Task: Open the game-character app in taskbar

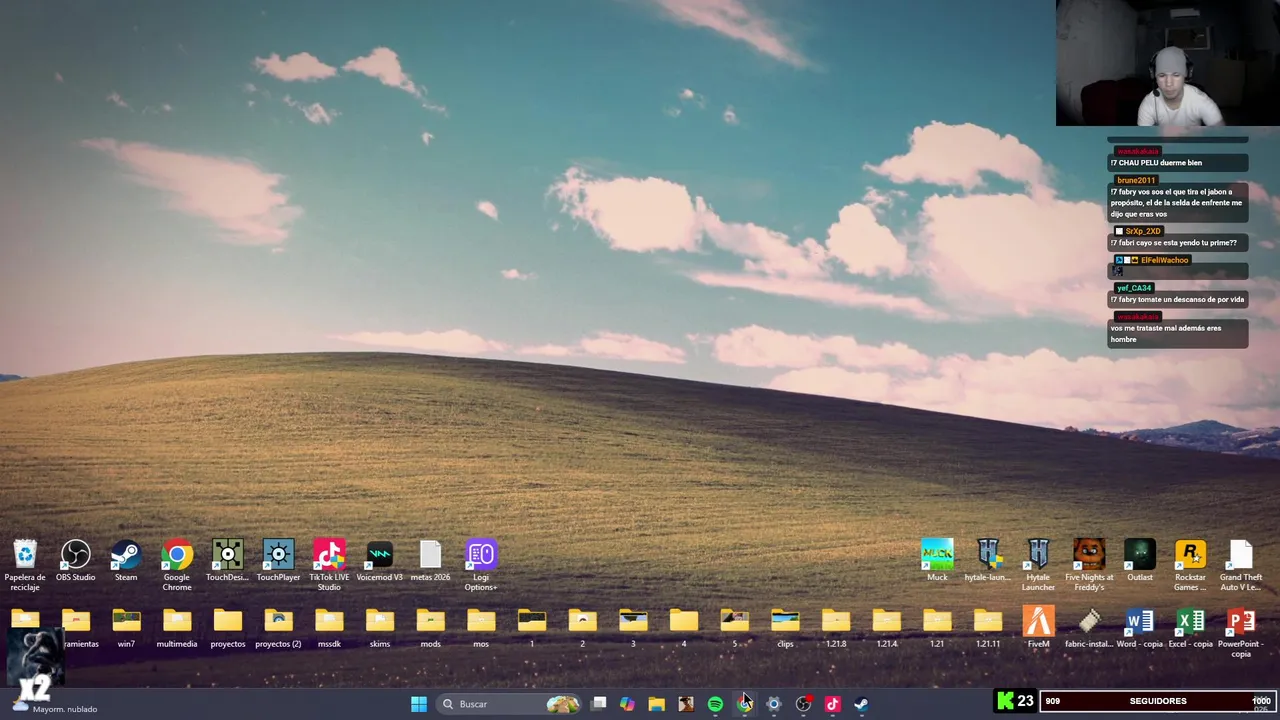Action: tap(686, 704)
